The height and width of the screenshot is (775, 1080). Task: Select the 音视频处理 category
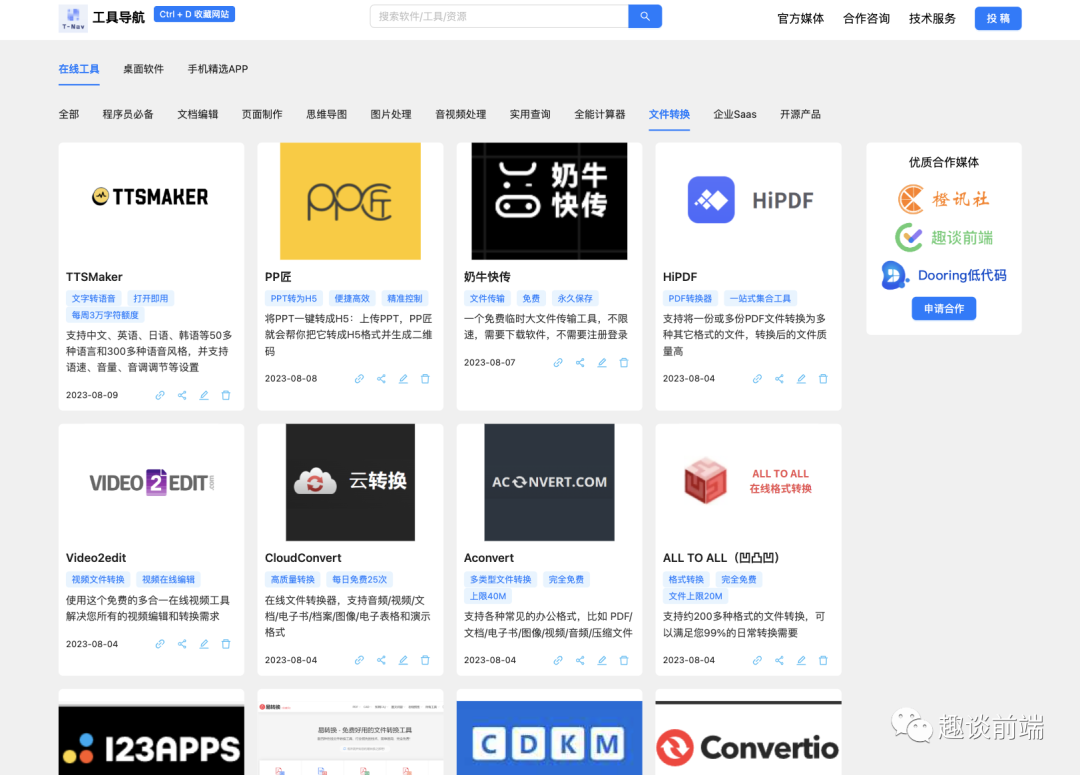460,114
